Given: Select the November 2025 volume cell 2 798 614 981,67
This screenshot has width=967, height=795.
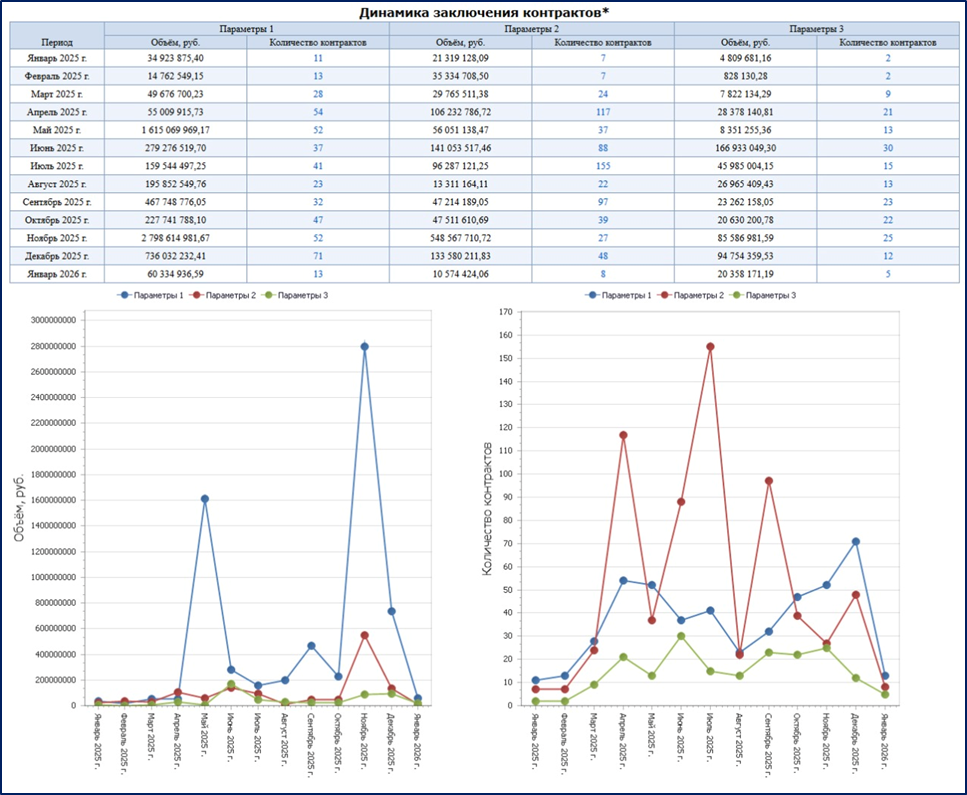Looking at the screenshot, I should 175,237.
